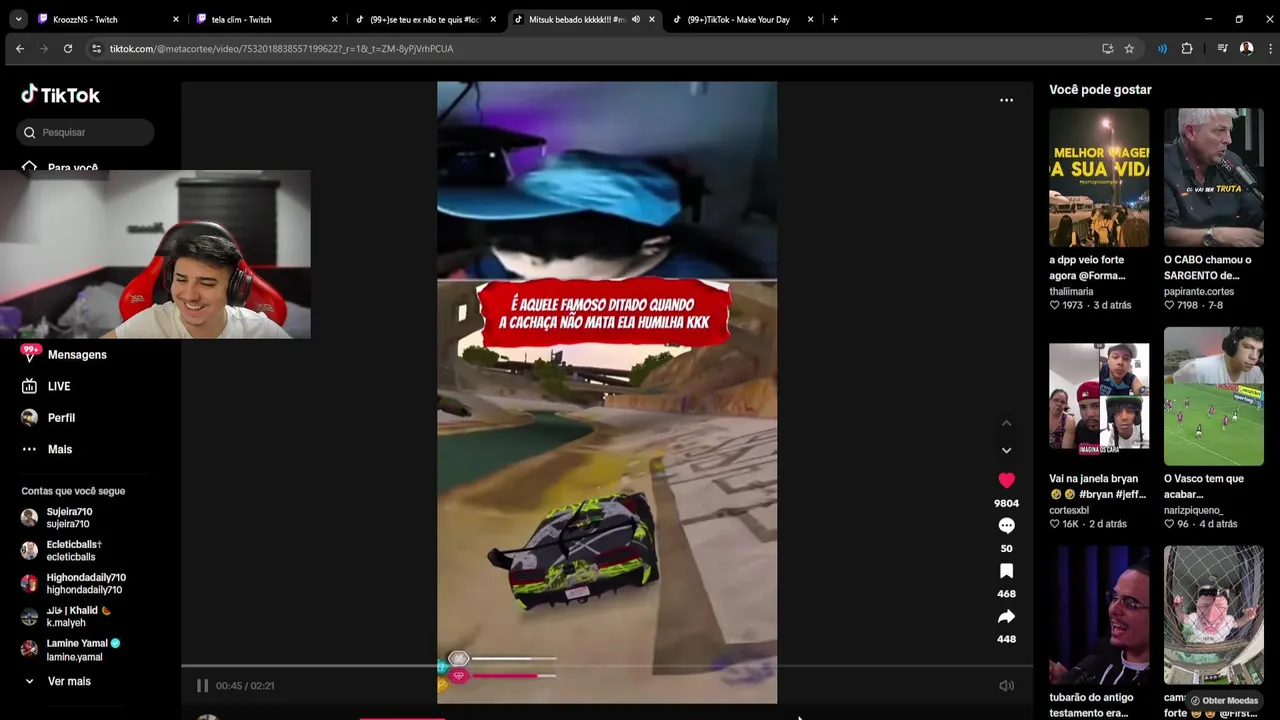This screenshot has height=720, width=1280.
Task: Click install app icon in address bar
Action: pyautogui.click(x=1107, y=48)
